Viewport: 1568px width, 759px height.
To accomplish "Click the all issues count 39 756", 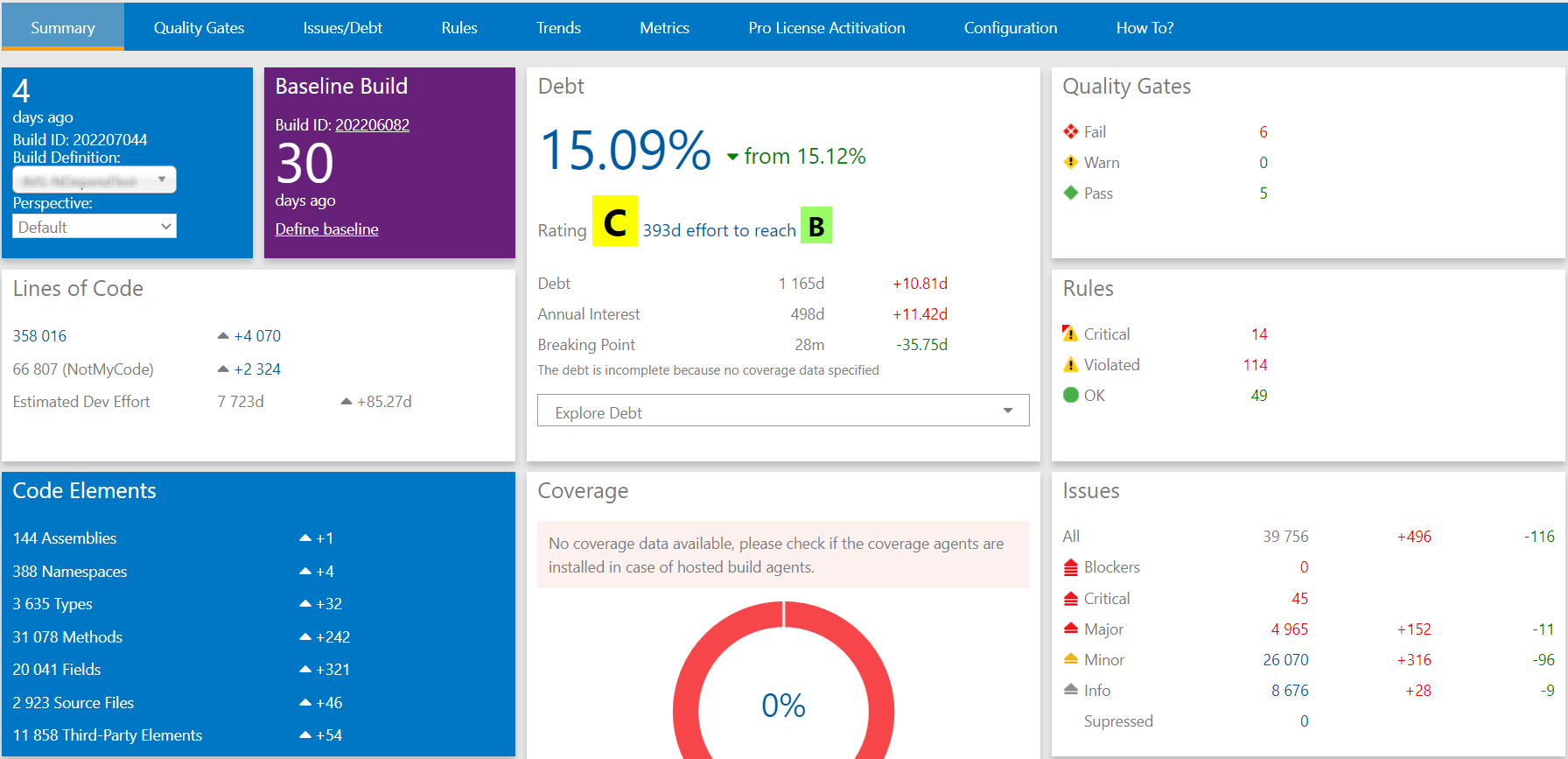I will coord(1285,536).
